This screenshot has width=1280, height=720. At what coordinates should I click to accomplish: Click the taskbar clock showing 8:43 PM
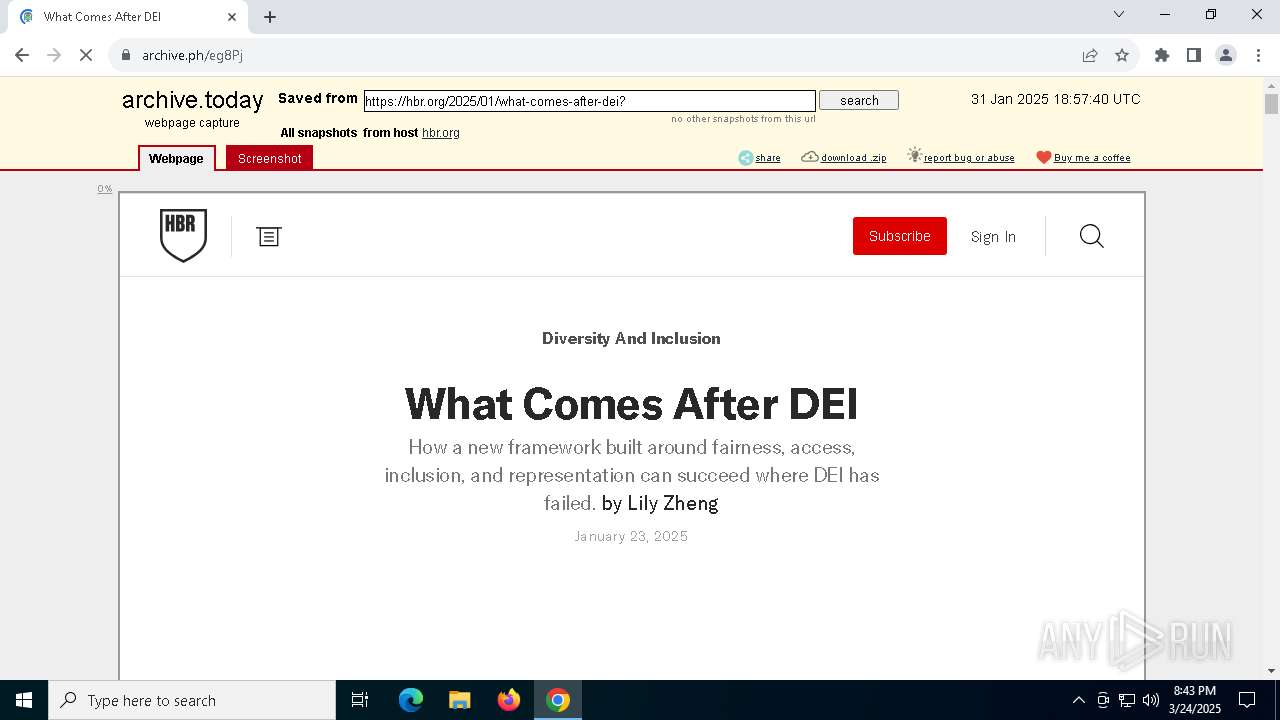[1195, 700]
